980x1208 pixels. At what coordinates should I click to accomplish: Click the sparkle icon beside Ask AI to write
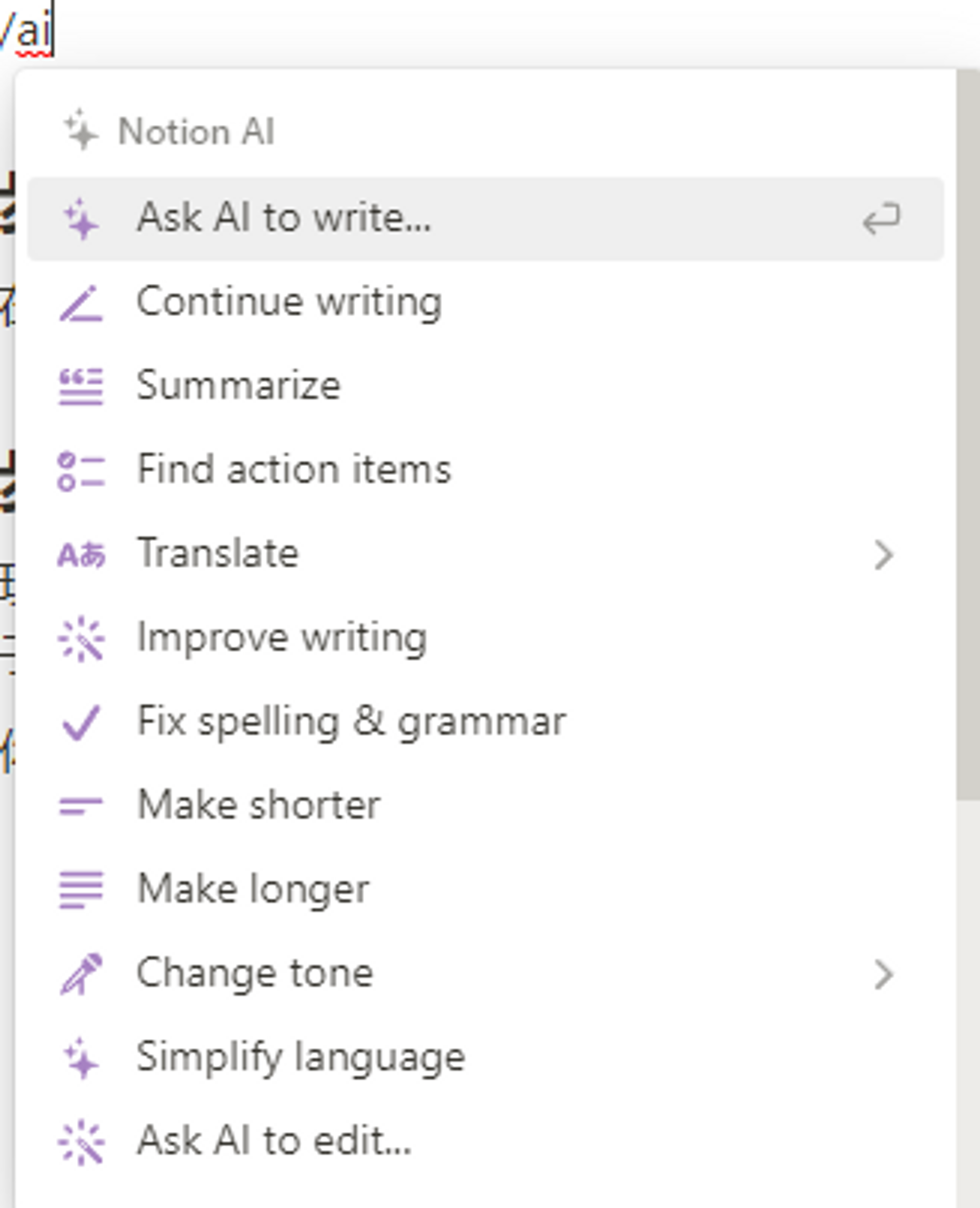click(x=81, y=219)
